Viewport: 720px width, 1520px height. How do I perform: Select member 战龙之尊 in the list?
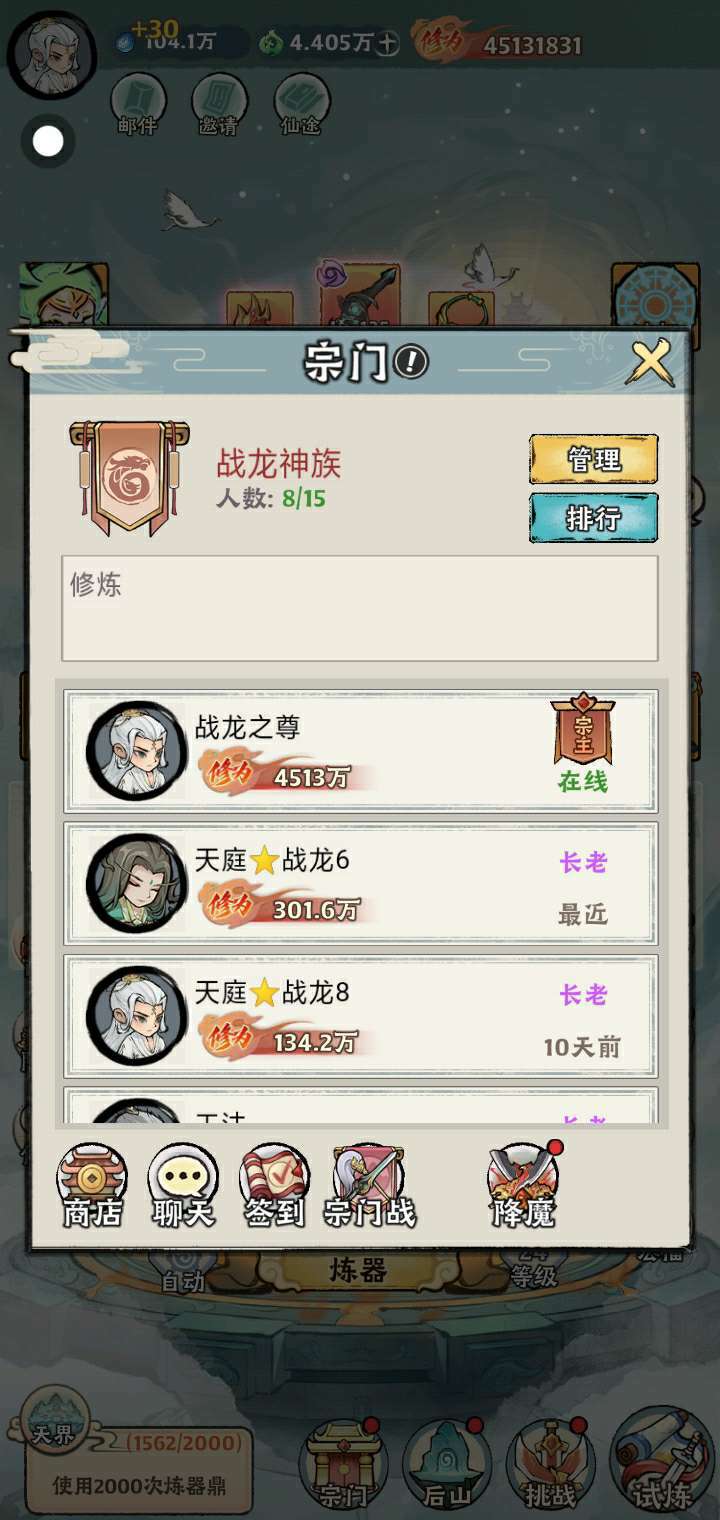(x=361, y=750)
